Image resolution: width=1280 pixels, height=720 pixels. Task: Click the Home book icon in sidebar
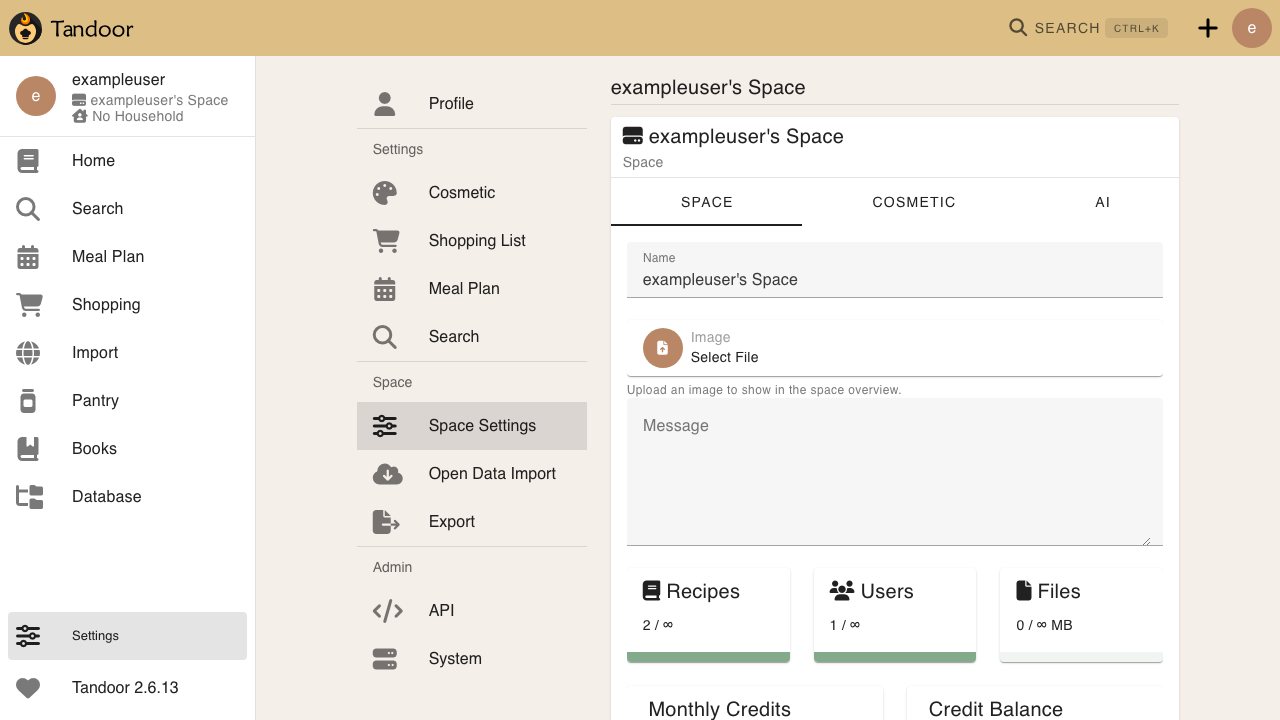(x=28, y=161)
